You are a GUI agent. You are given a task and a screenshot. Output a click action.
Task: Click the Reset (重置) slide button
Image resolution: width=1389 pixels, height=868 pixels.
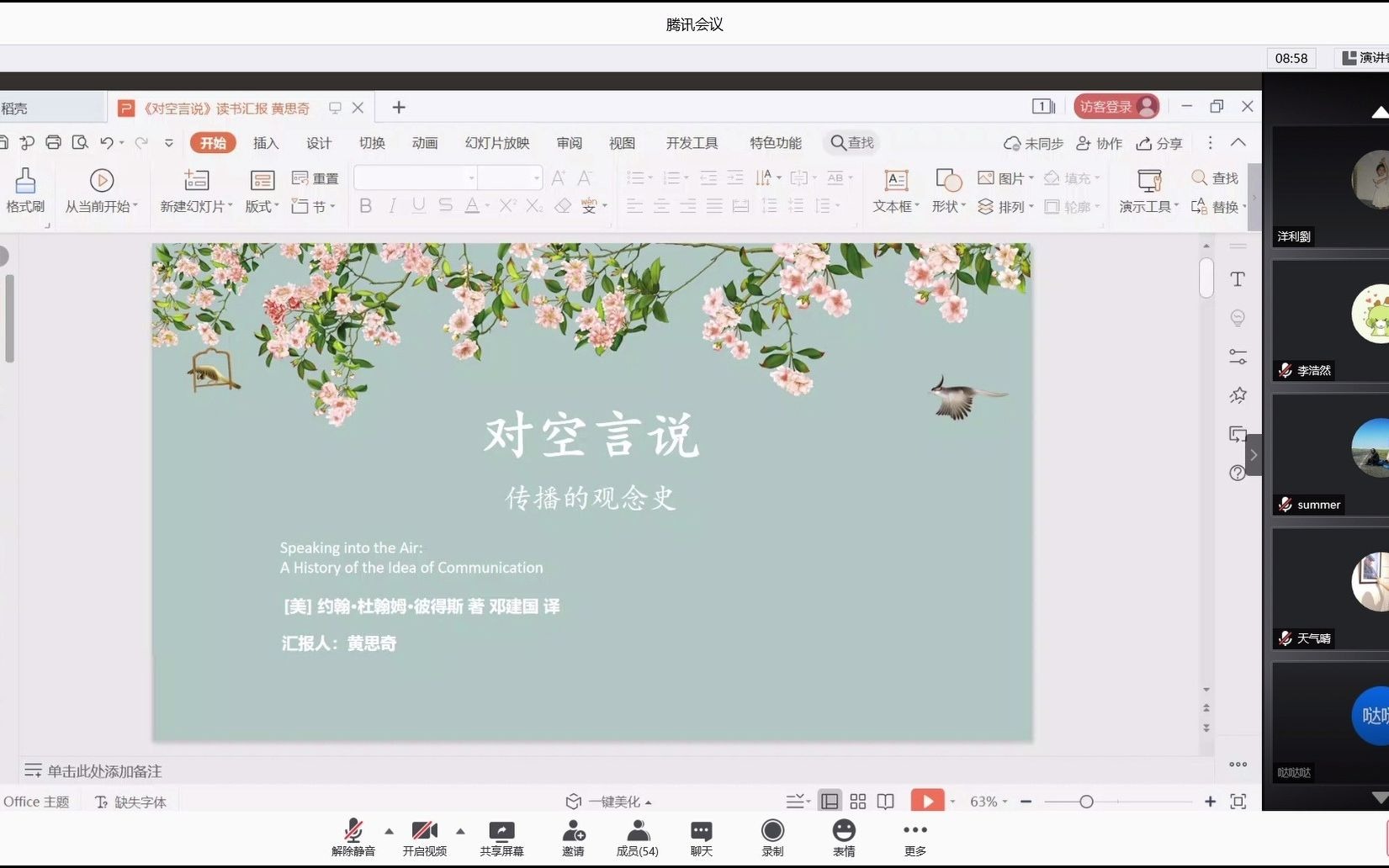coord(315,178)
